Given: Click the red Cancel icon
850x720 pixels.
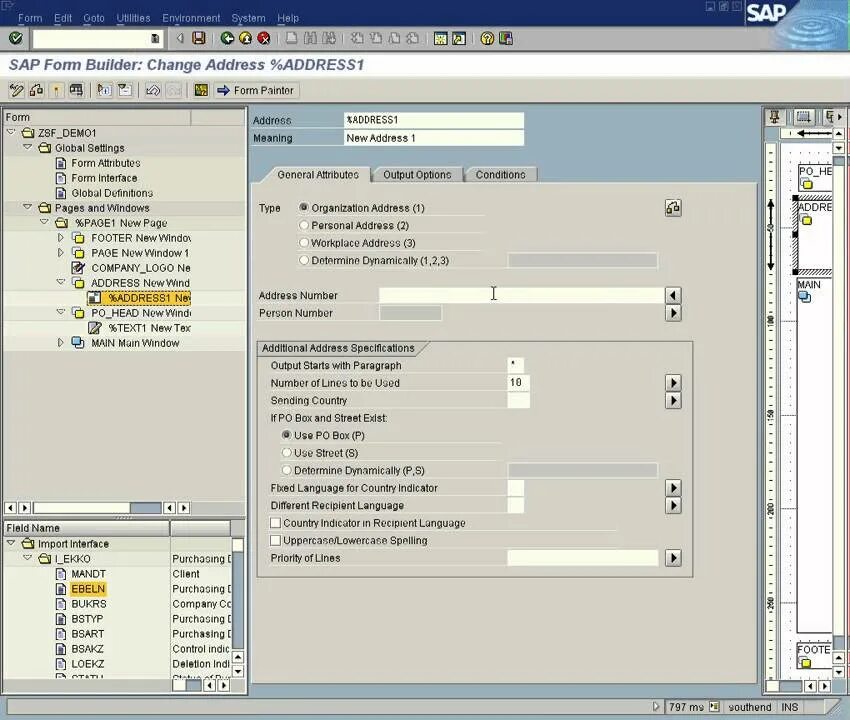Looking at the screenshot, I should tap(263, 38).
